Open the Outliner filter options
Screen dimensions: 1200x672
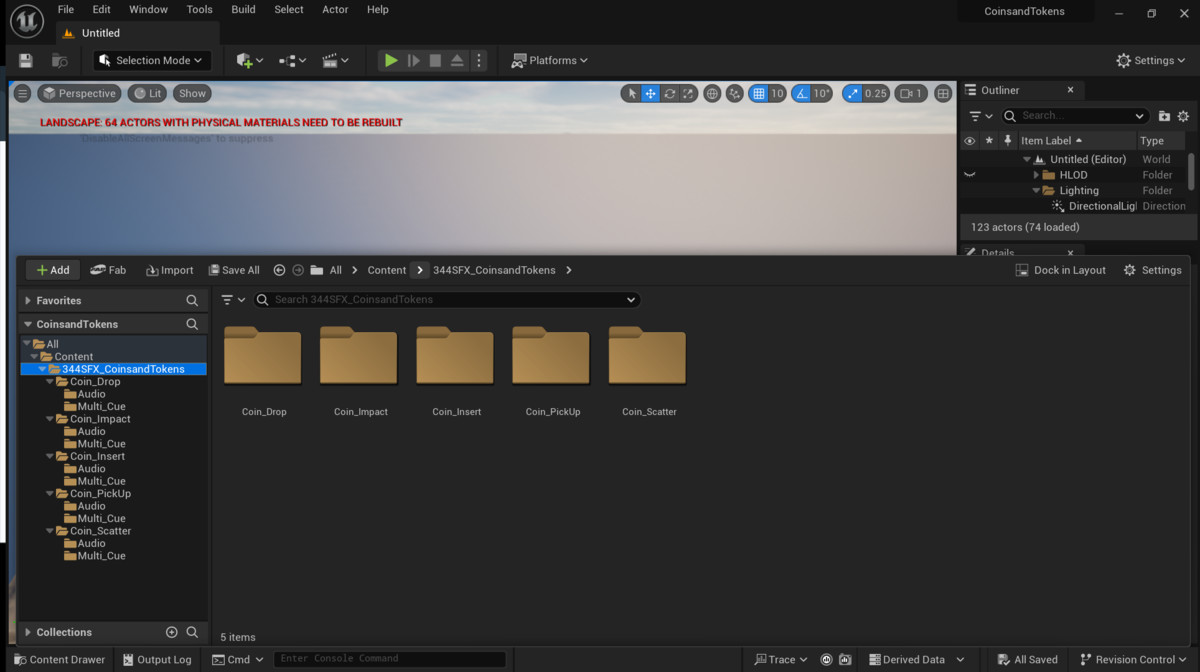(980, 116)
